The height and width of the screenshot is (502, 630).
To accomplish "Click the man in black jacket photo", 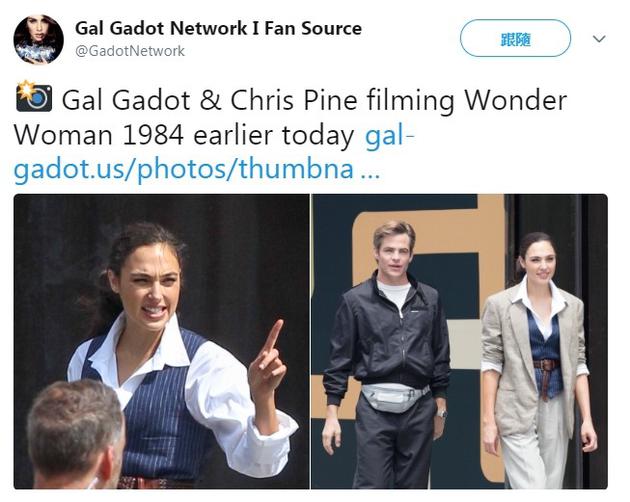I will click(388, 354).
